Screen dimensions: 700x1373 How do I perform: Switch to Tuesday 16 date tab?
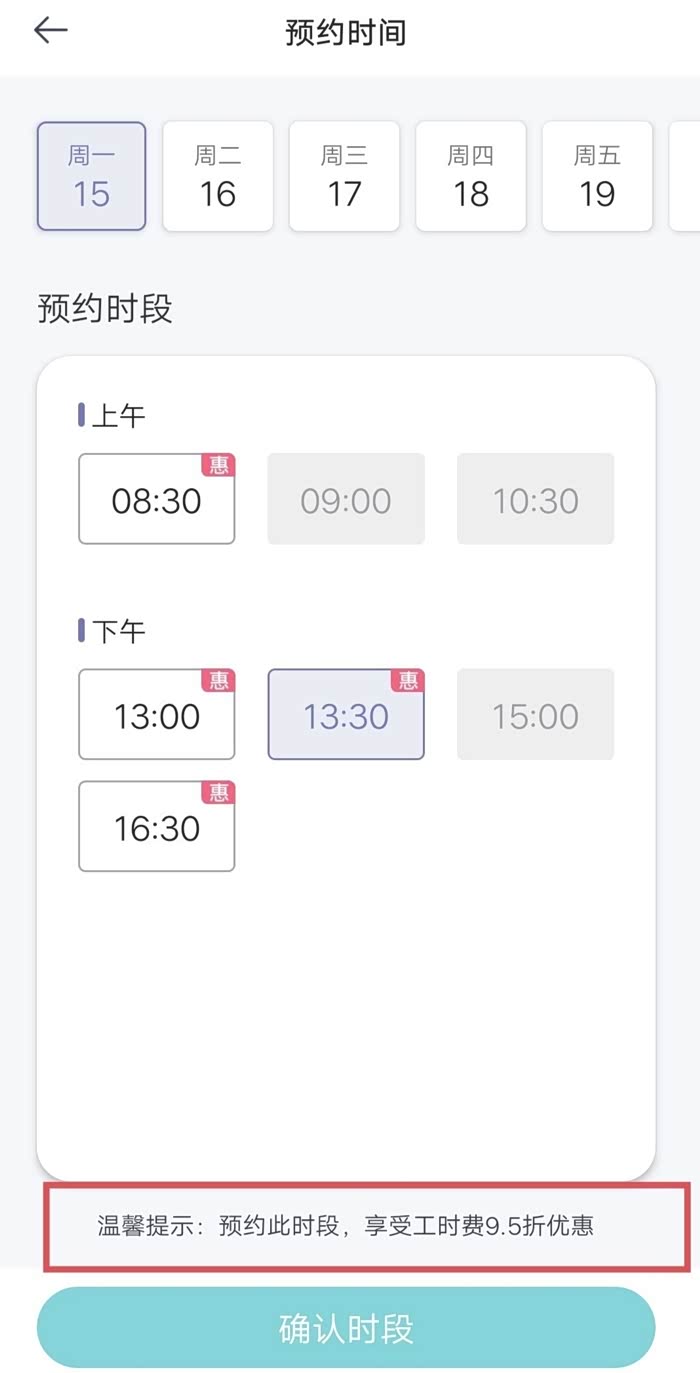coord(218,177)
